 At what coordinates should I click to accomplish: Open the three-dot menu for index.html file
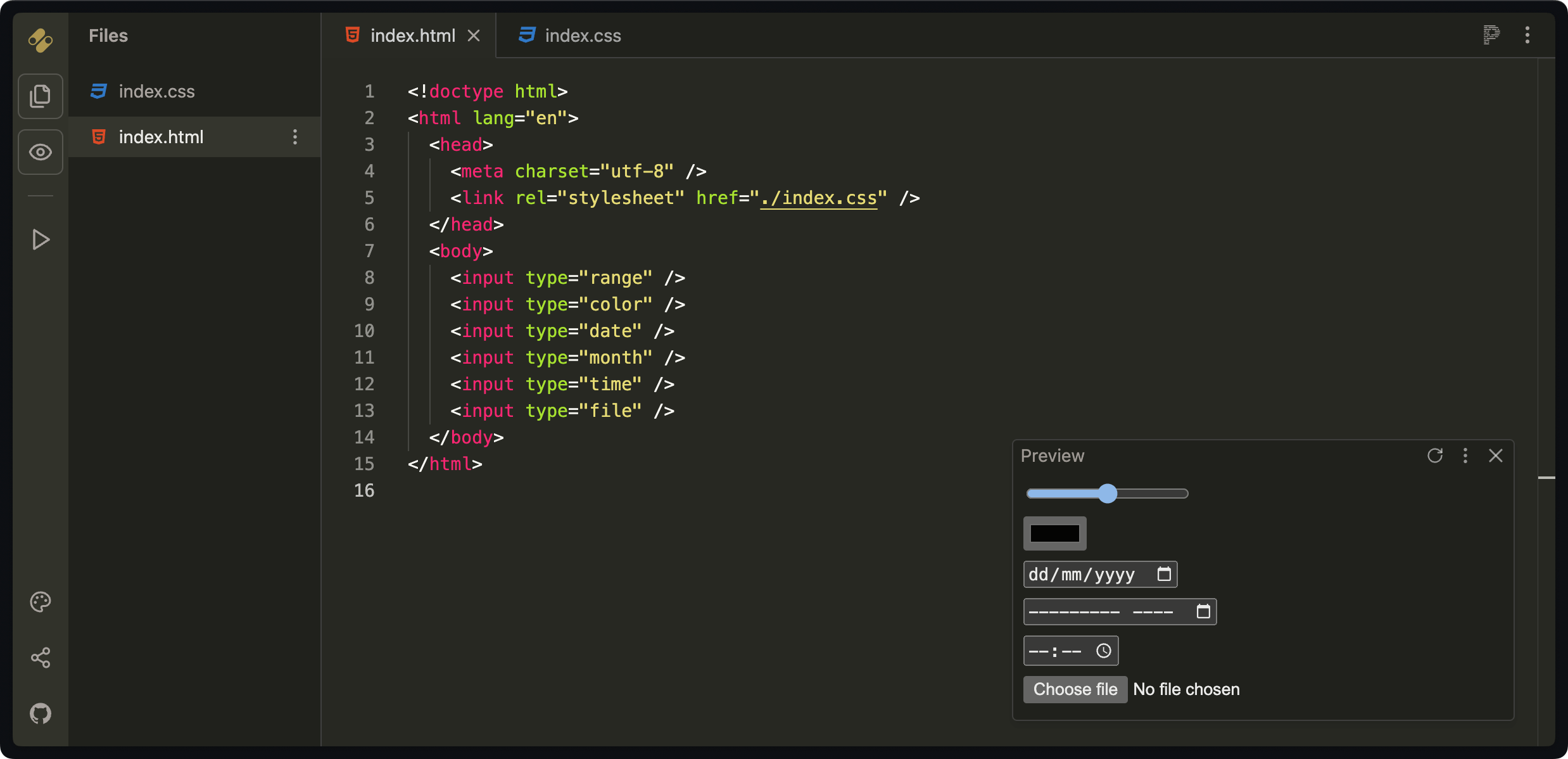(295, 137)
